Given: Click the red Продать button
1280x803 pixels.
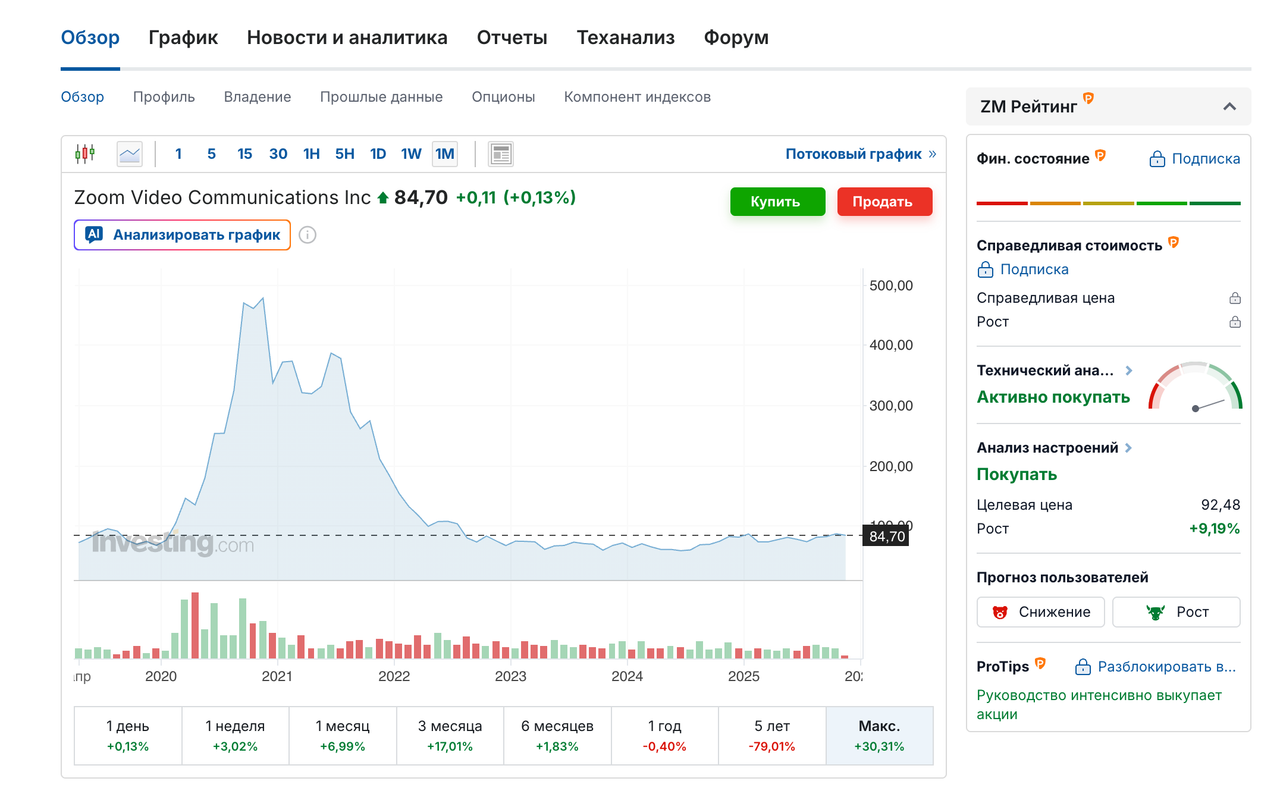Looking at the screenshot, I should pos(884,201).
